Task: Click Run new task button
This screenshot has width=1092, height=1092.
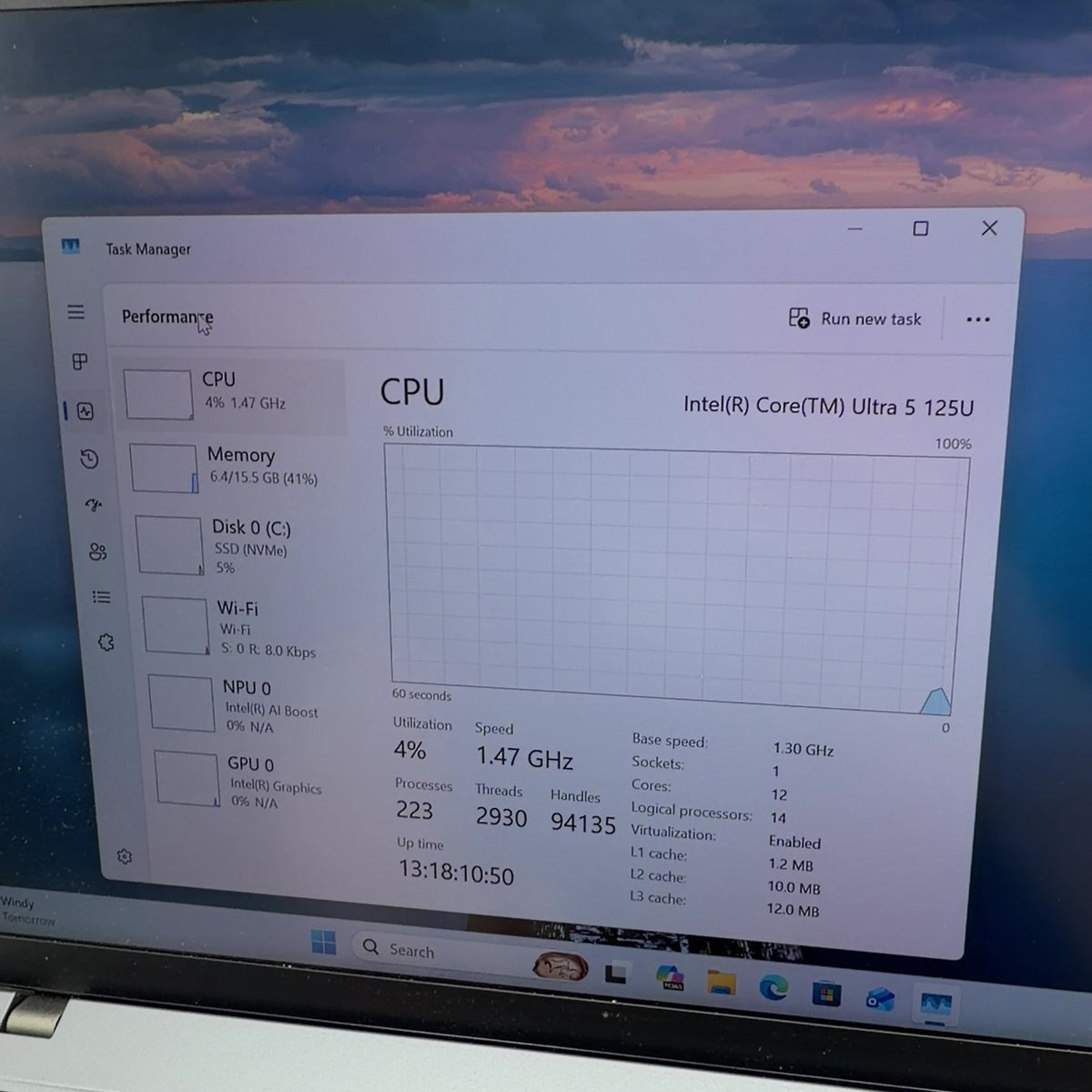Action: tap(855, 318)
